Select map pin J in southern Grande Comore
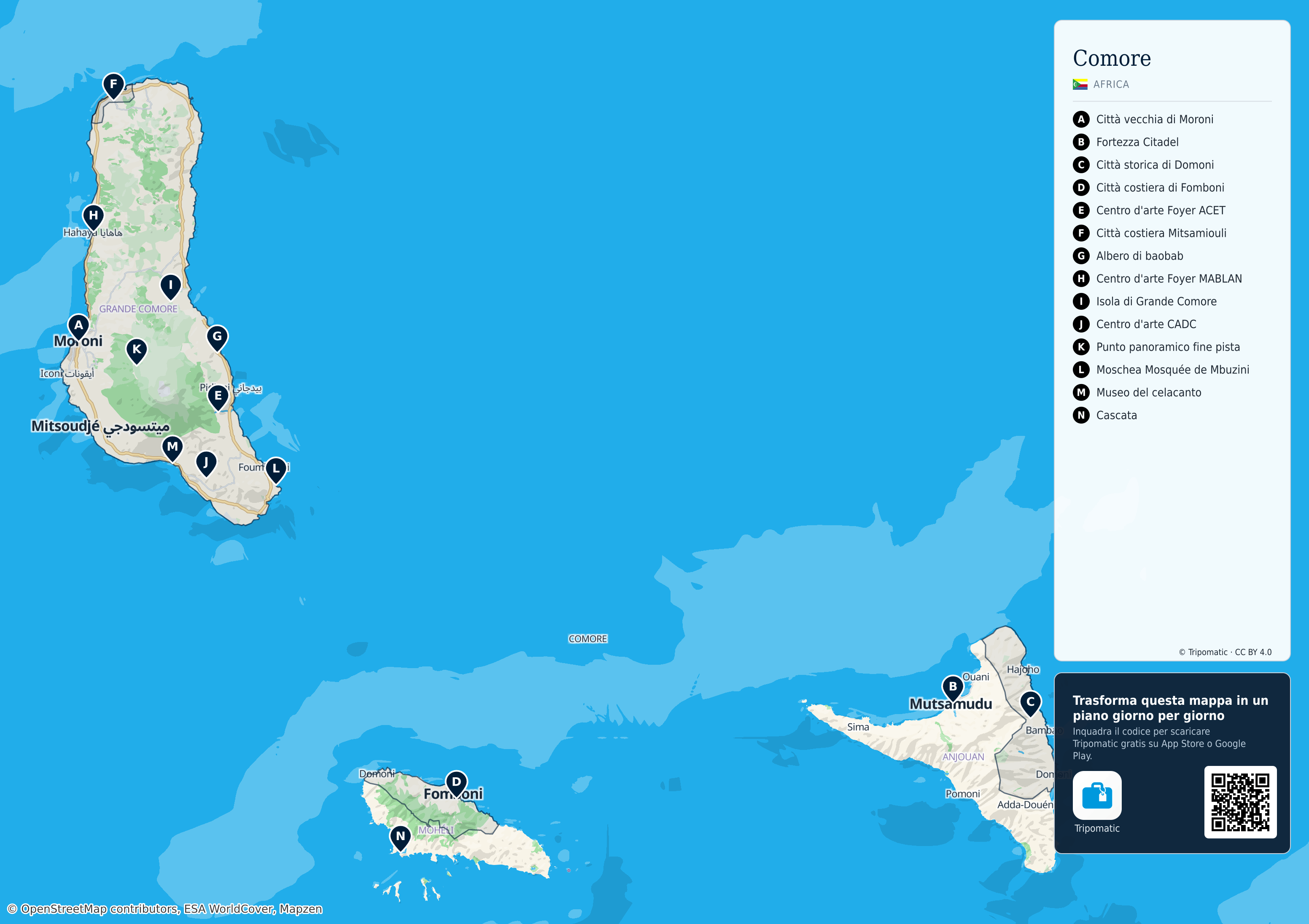The image size is (1309, 924). click(x=206, y=465)
